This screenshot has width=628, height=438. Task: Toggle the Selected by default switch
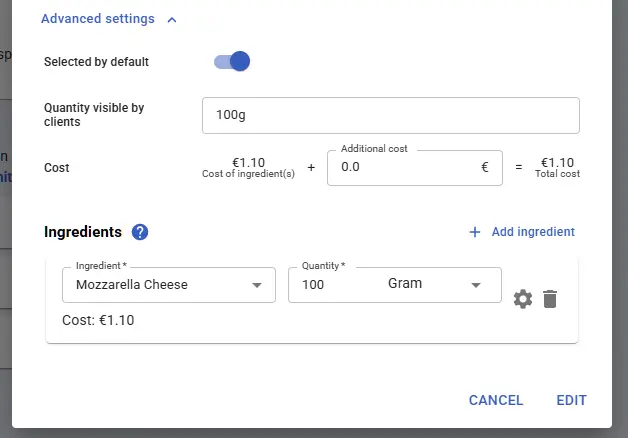[x=232, y=62]
